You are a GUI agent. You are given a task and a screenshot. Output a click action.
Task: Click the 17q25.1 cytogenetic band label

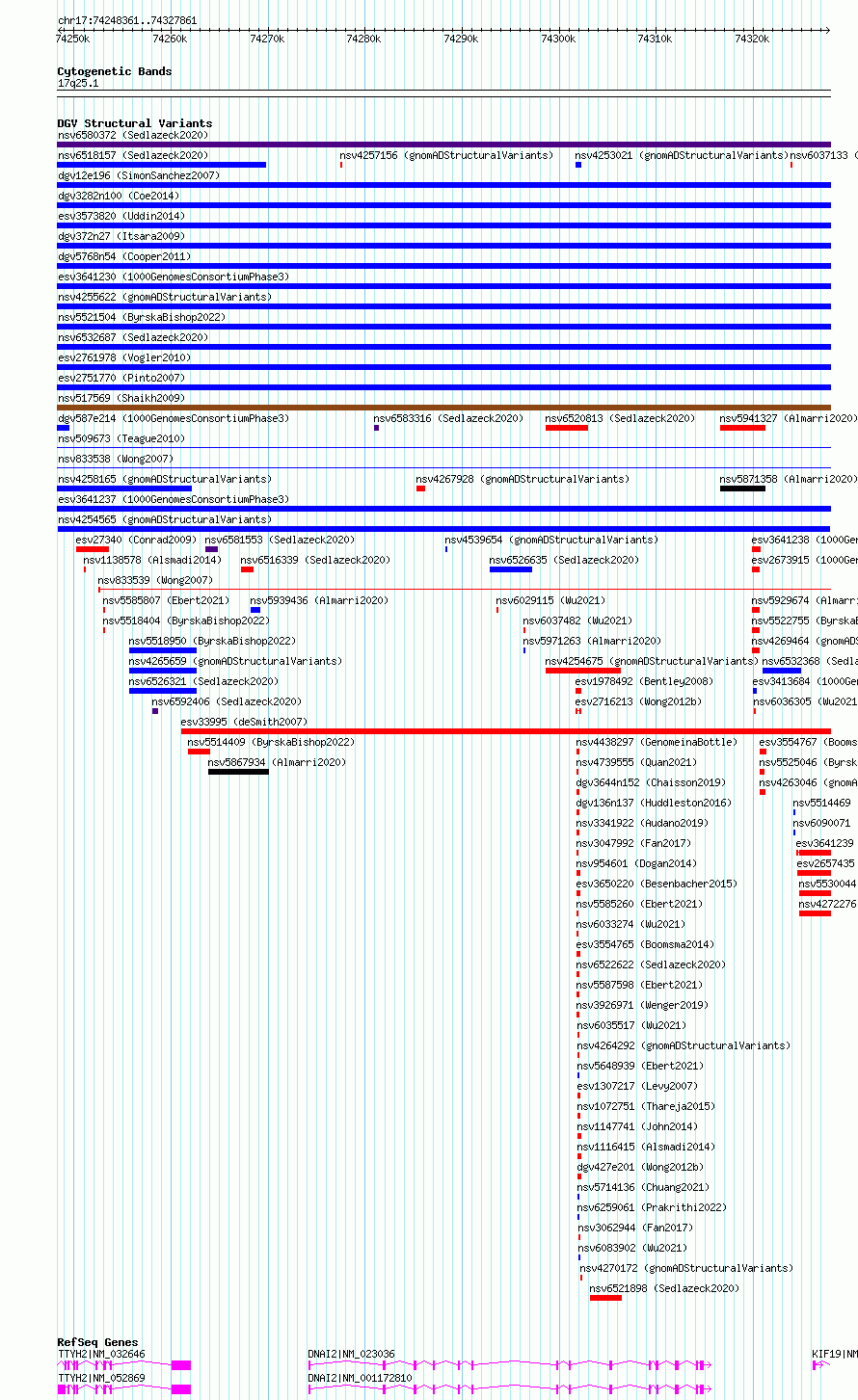point(78,84)
